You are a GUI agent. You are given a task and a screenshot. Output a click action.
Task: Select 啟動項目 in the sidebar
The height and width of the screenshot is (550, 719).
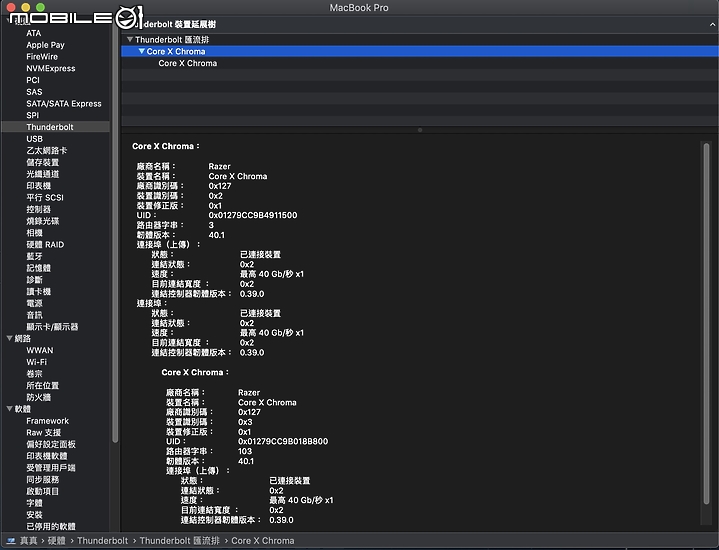(43, 491)
